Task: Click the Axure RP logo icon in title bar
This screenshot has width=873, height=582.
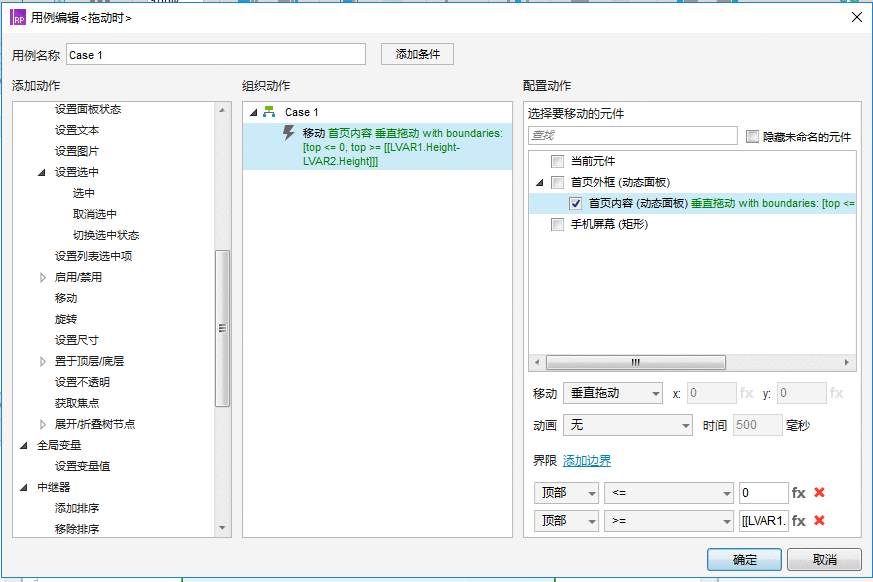Action: (18, 17)
